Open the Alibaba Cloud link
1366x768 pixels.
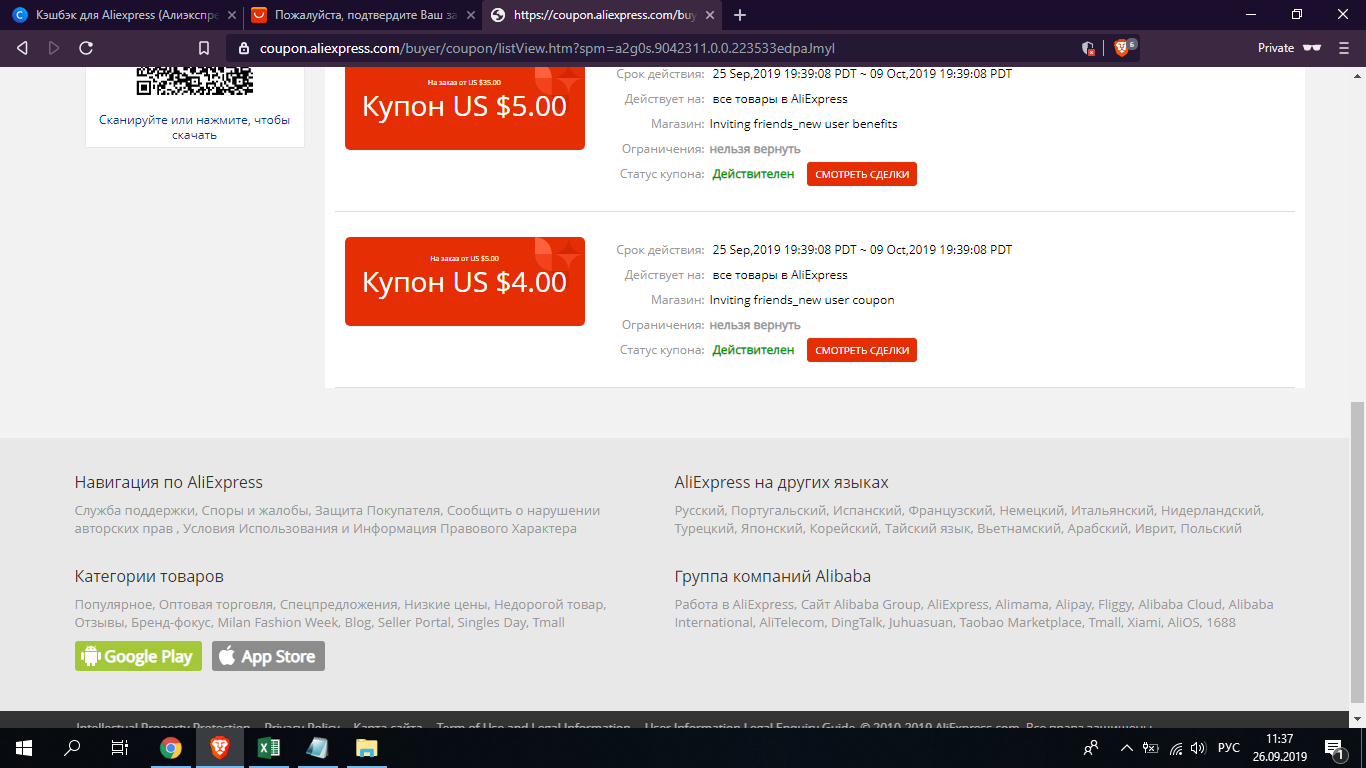(1180, 604)
